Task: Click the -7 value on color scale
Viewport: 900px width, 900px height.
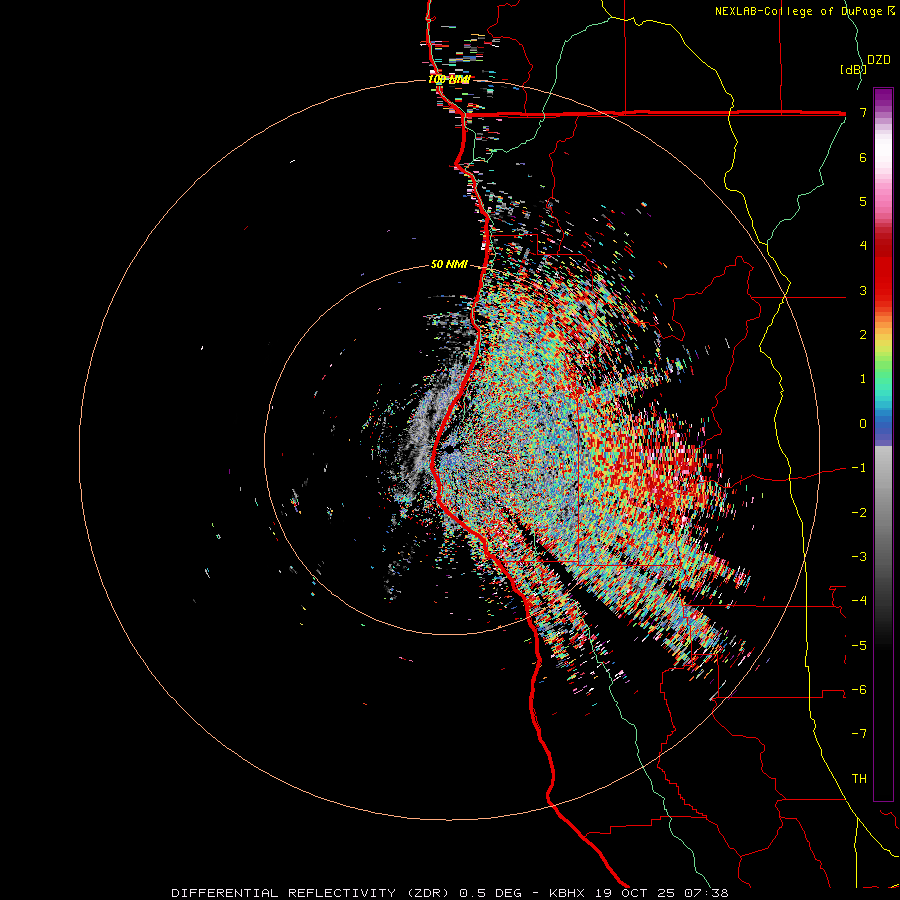Action: pos(859,734)
